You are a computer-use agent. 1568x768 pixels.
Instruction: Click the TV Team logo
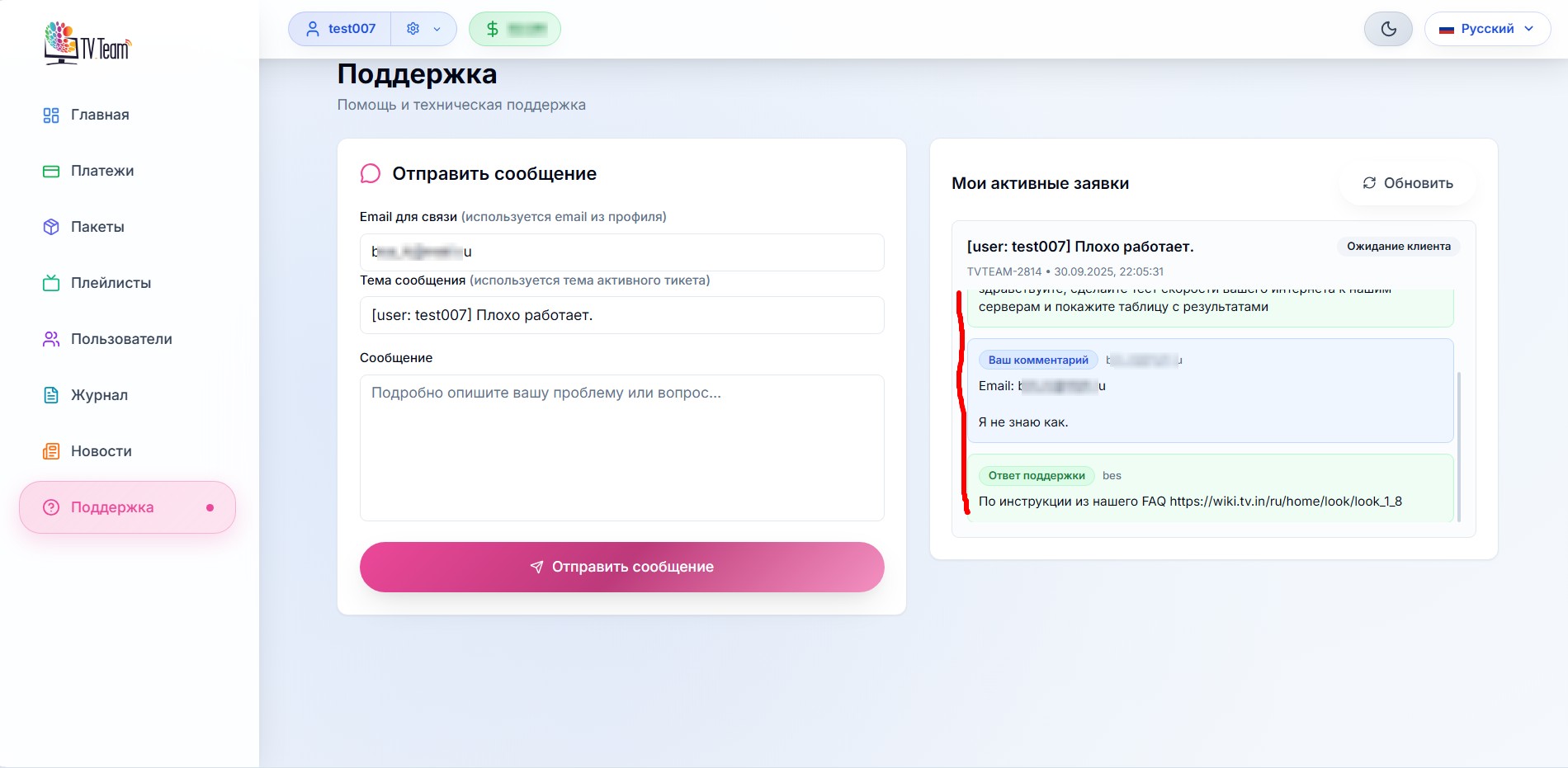(x=87, y=43)
